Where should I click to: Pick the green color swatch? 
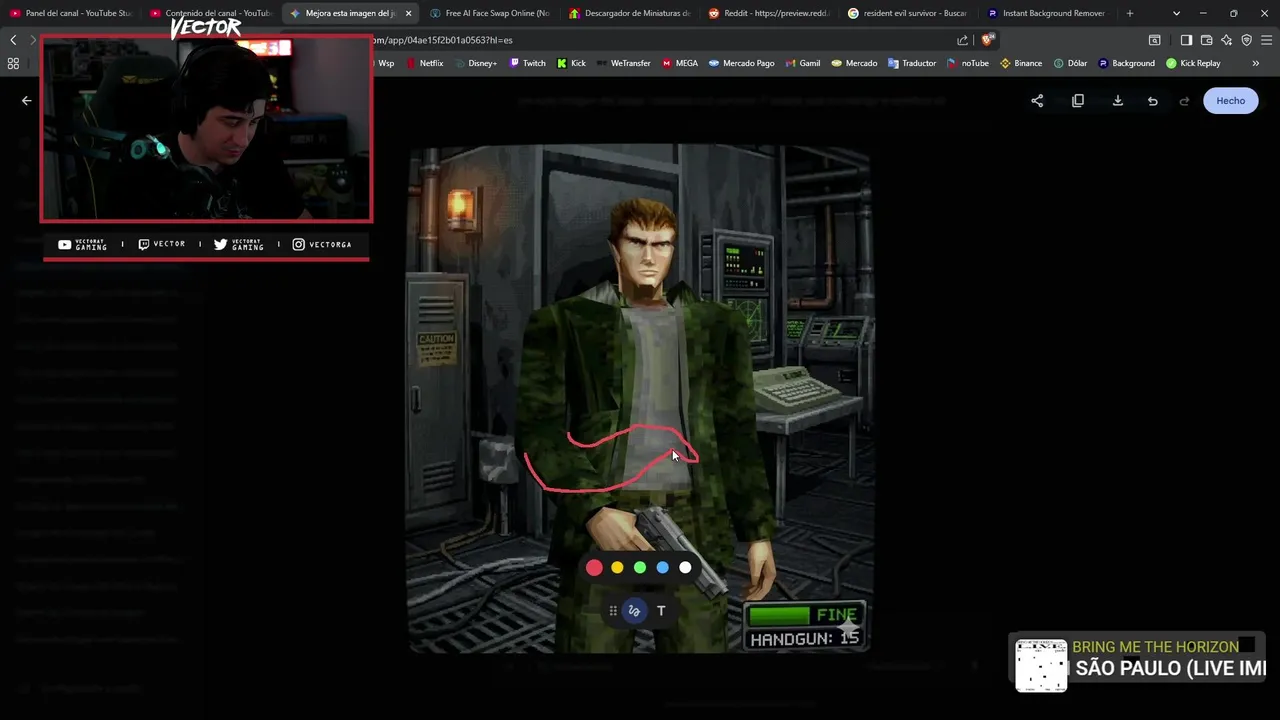pos(640,568)
